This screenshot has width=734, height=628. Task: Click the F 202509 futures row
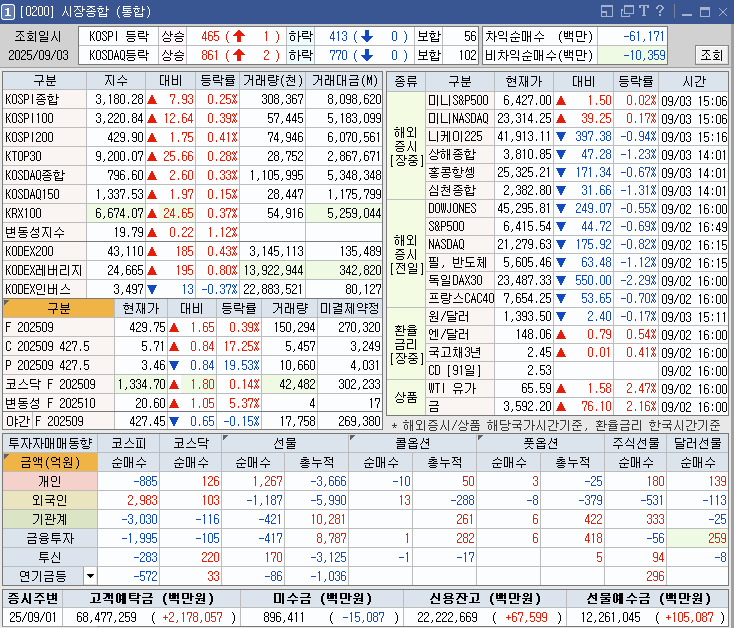pos(192,327)
